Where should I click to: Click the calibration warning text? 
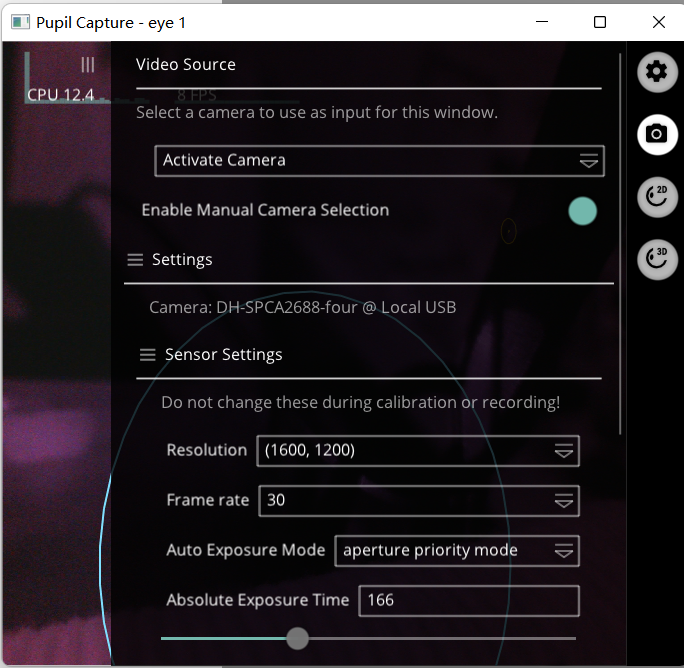360,402
